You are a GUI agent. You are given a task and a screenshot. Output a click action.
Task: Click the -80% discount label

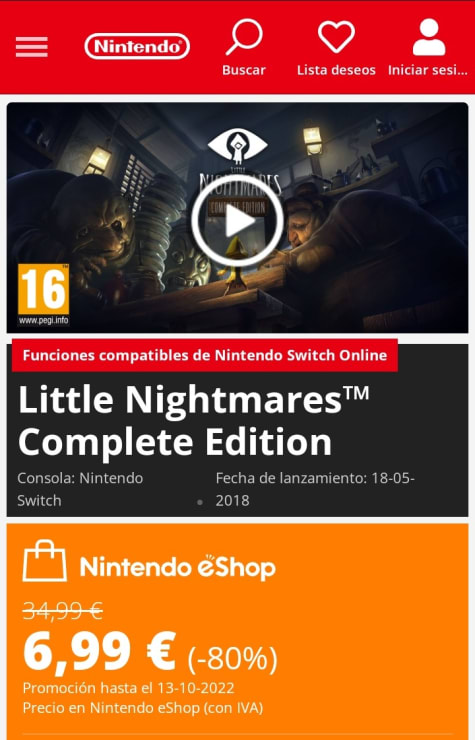(232, 658)
